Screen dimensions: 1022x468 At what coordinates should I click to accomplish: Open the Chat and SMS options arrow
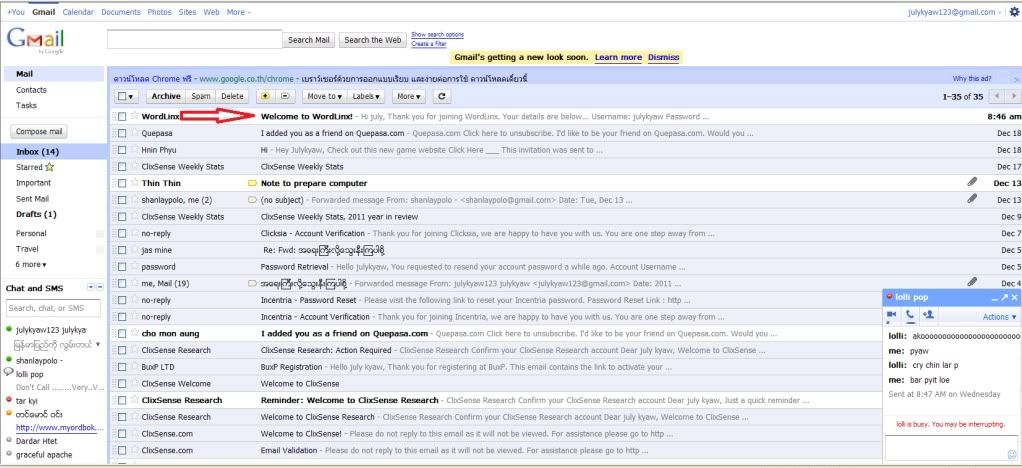click(x=91, y=287)
